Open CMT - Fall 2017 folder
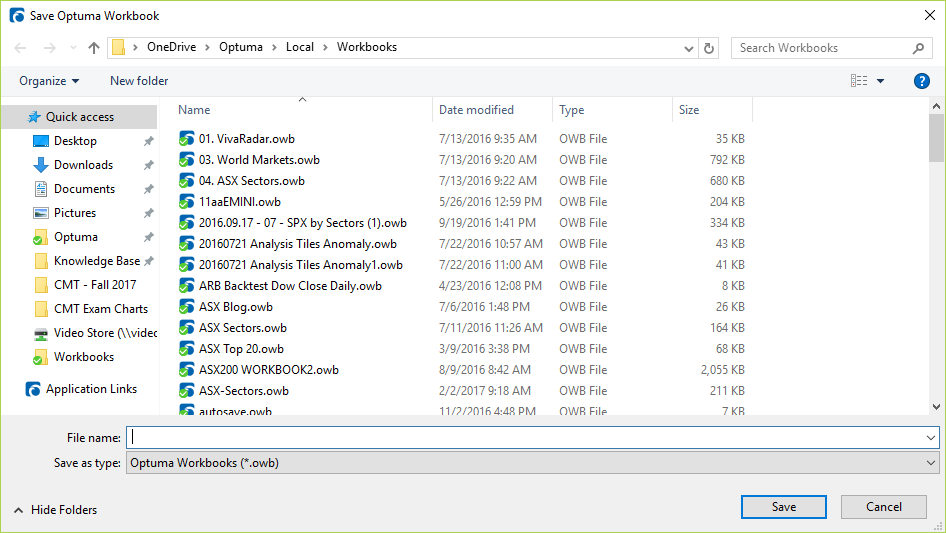 95,285
